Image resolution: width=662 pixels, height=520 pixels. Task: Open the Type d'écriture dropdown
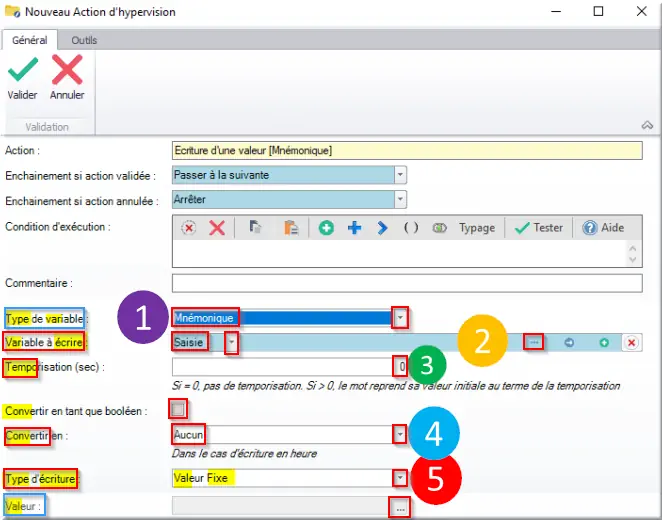(x=400, y=478)
